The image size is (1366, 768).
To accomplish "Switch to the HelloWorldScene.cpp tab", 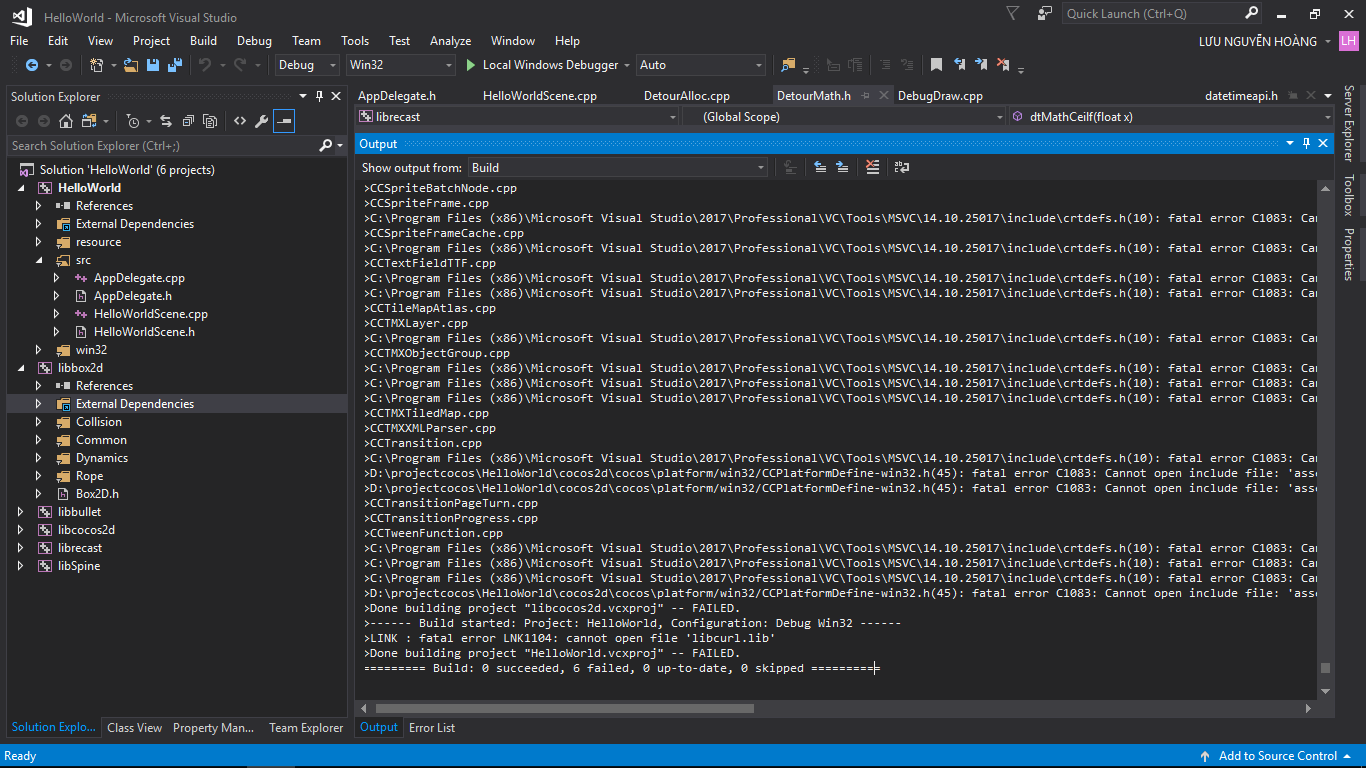I will (540, 96).
